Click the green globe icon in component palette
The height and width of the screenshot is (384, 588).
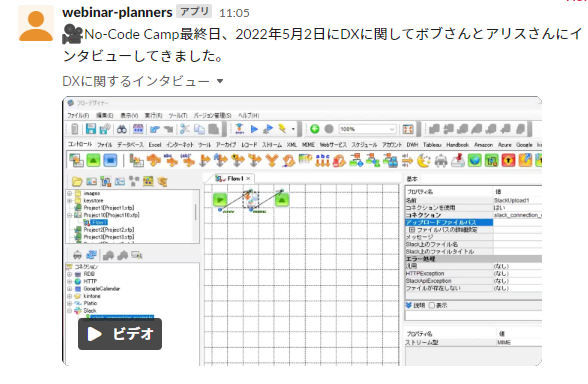point(475,160)
